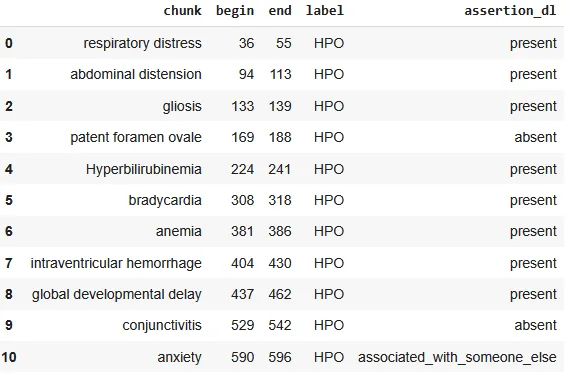The width and height of the screenshot is (567, 374).
Task: Click the end column header
Action: 280,10
